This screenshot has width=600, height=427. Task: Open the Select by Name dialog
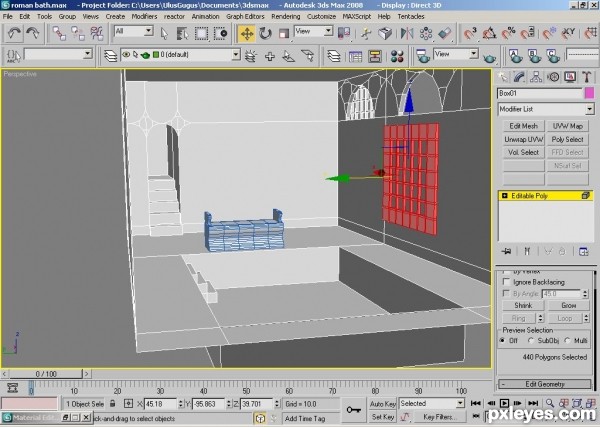click(183, 34)
